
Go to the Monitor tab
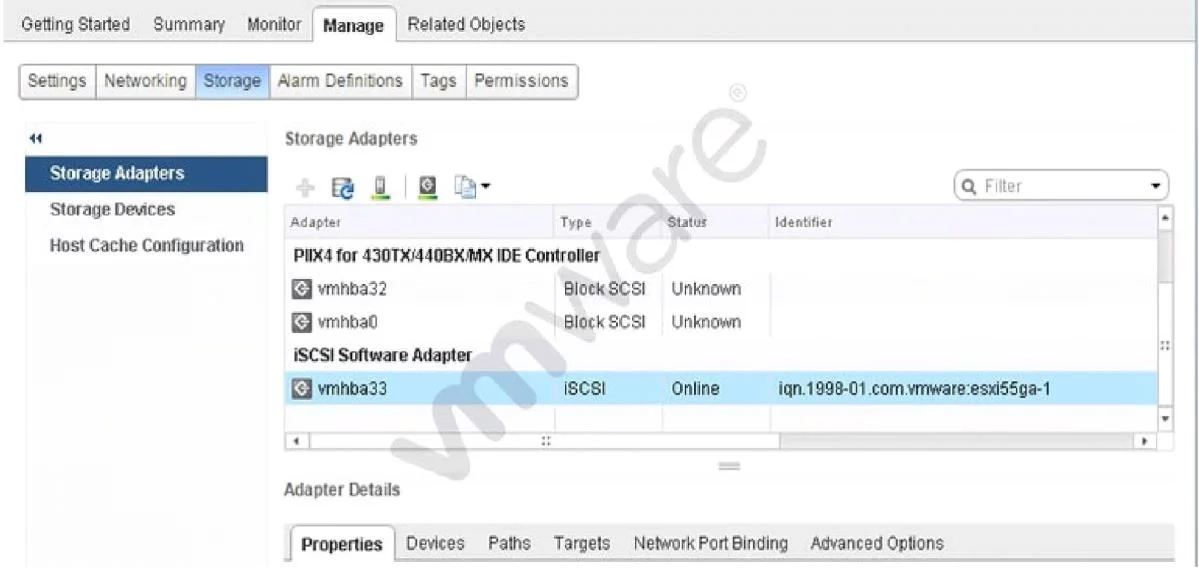coord(274,24)
